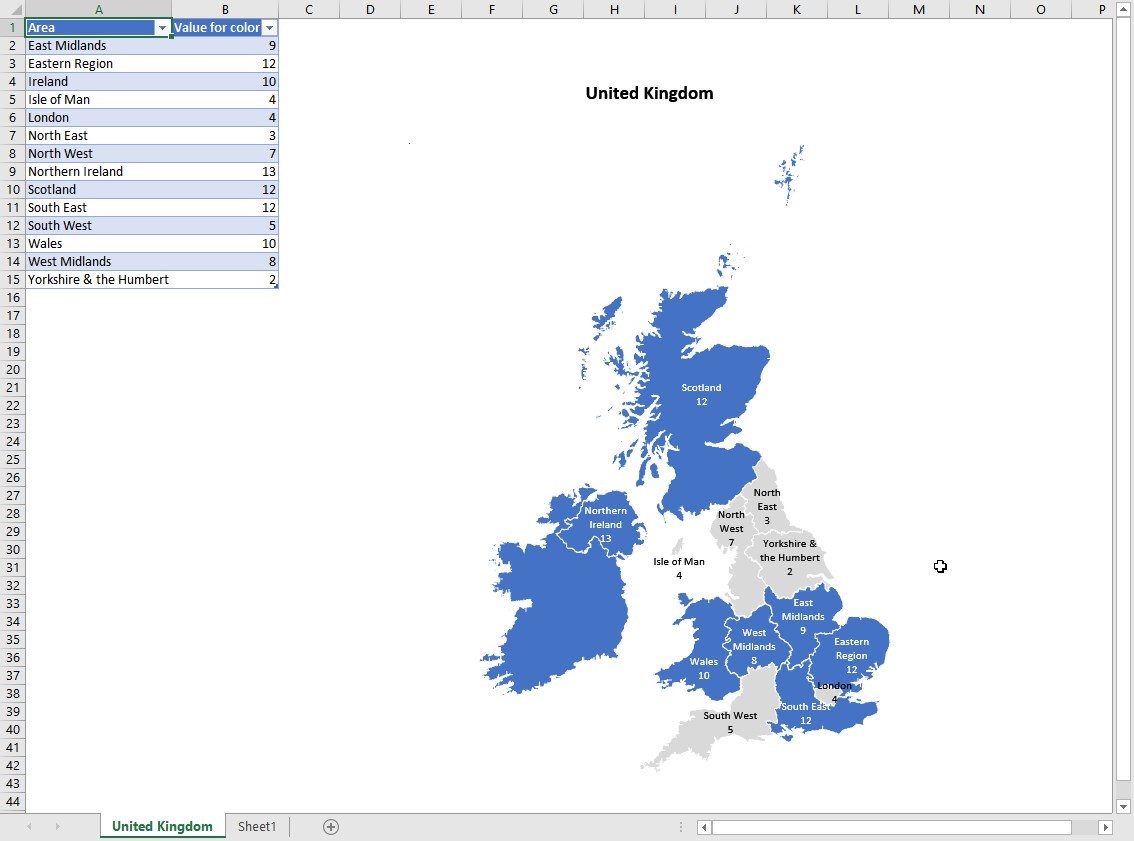Select the North East cell in table
Image resolution: width=1134 pixels, height=841 pixels.
[x=98, y=136]
